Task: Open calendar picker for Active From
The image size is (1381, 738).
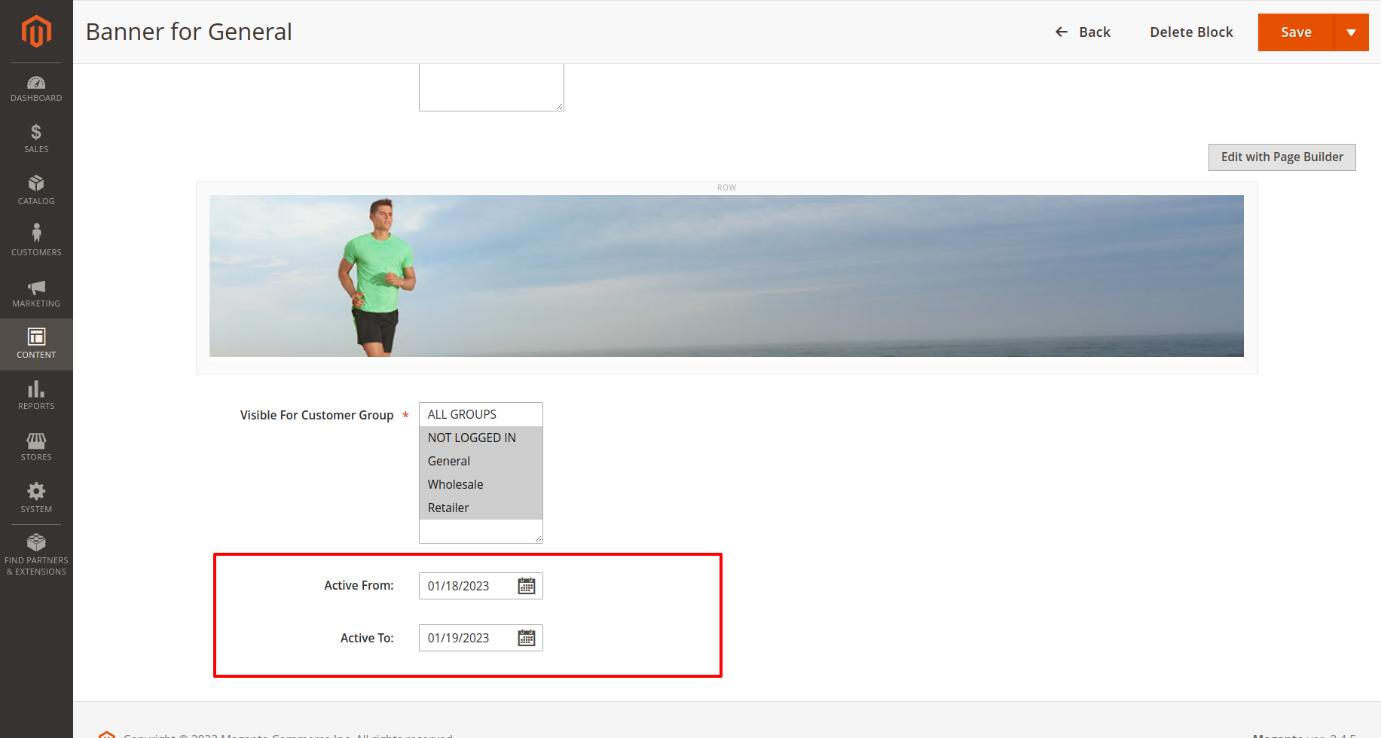Action: 526,586
